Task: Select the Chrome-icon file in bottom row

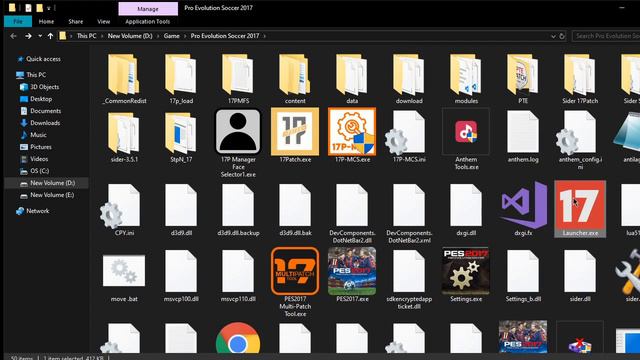Action: click(238, 338)
